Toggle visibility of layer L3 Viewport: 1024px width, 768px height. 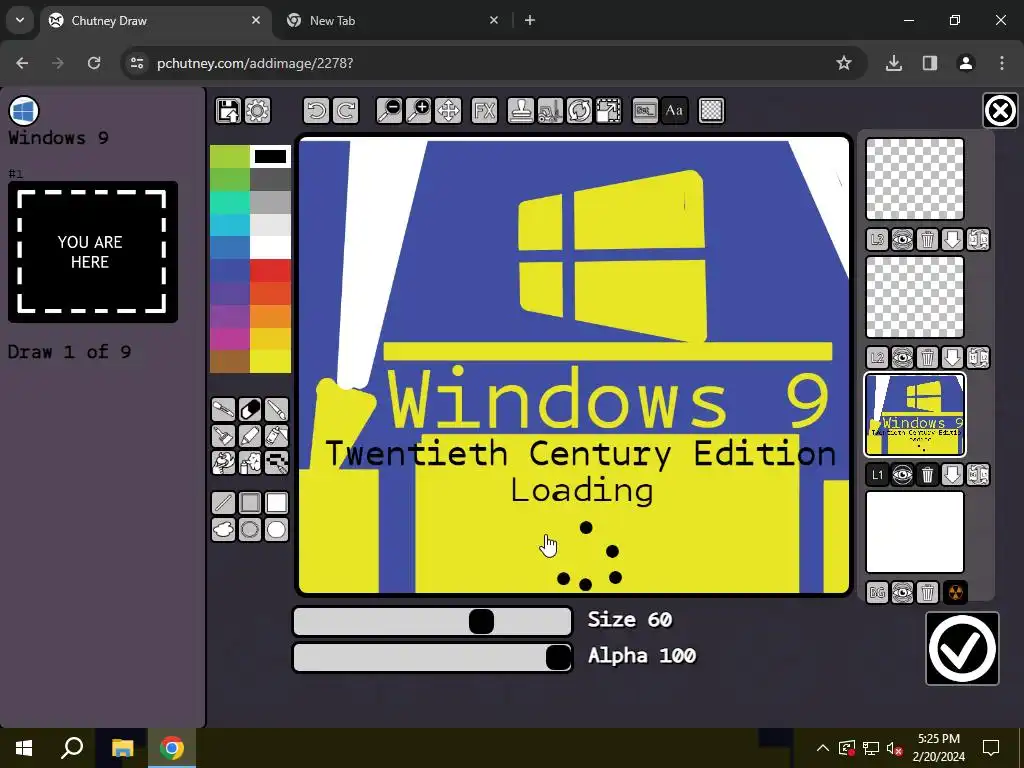(903, 240)
